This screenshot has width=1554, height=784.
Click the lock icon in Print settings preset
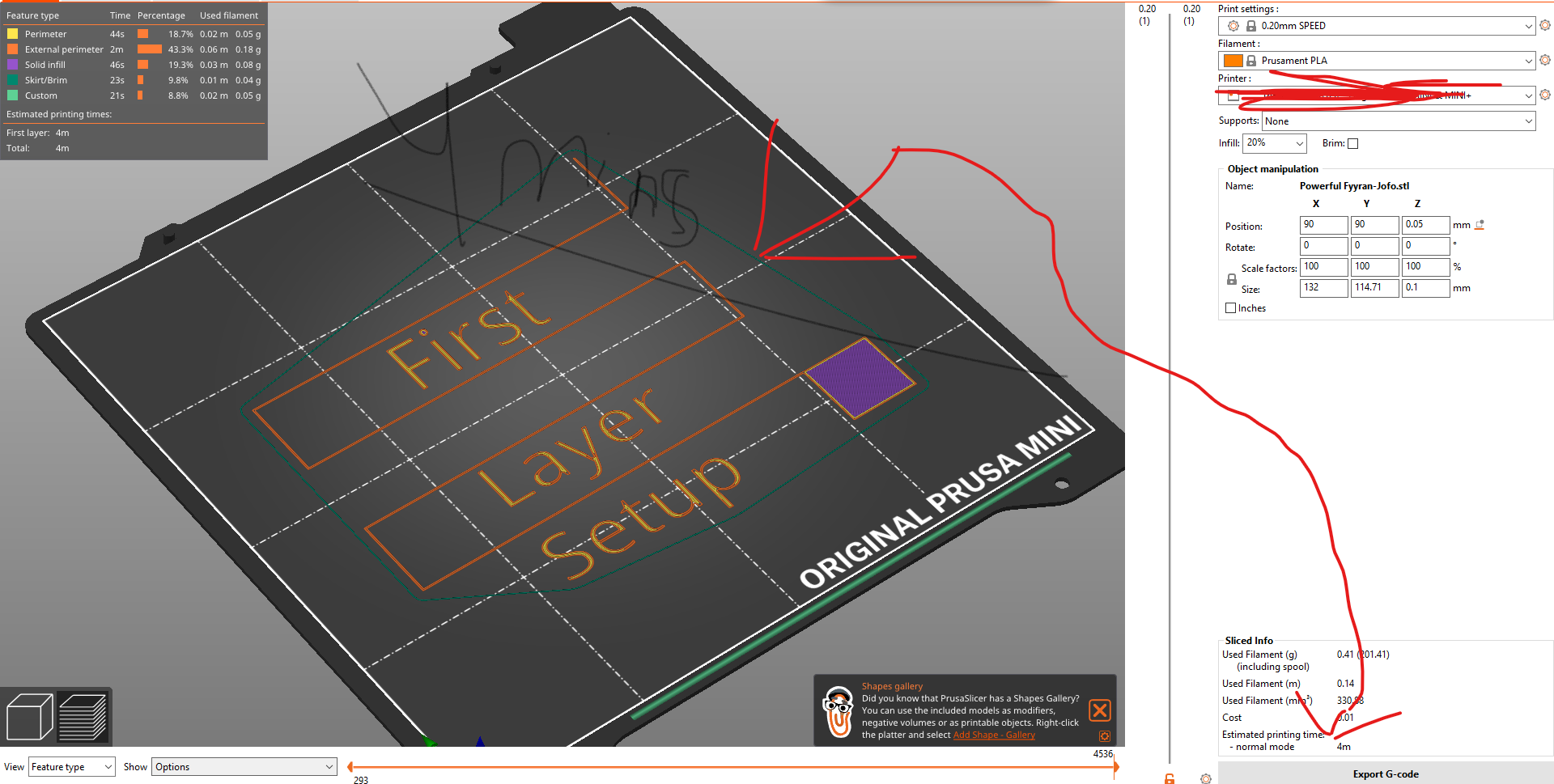click(x=1251, y=26)
